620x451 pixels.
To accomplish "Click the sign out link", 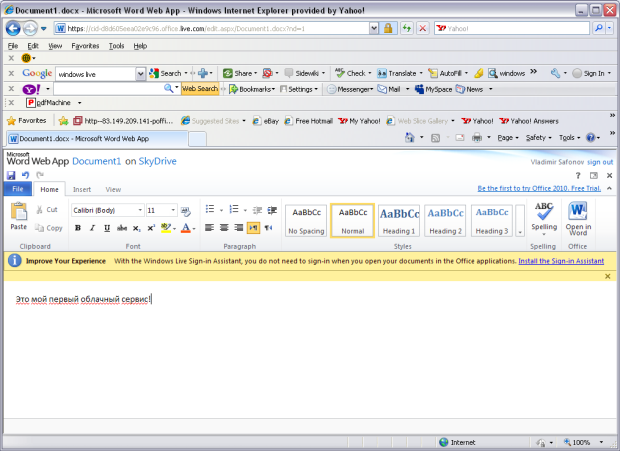I will click(600, 162).
